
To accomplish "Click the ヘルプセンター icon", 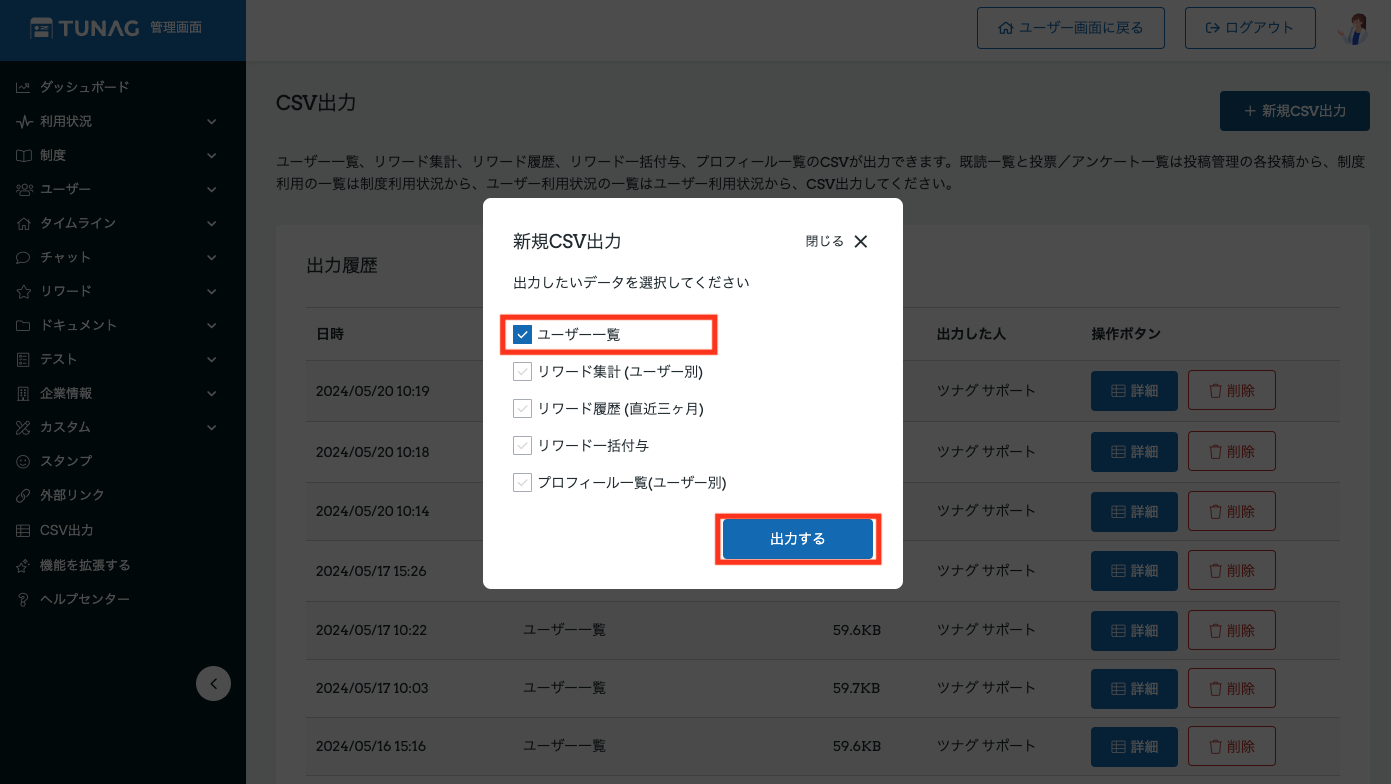I will click(x=23, y=600).
